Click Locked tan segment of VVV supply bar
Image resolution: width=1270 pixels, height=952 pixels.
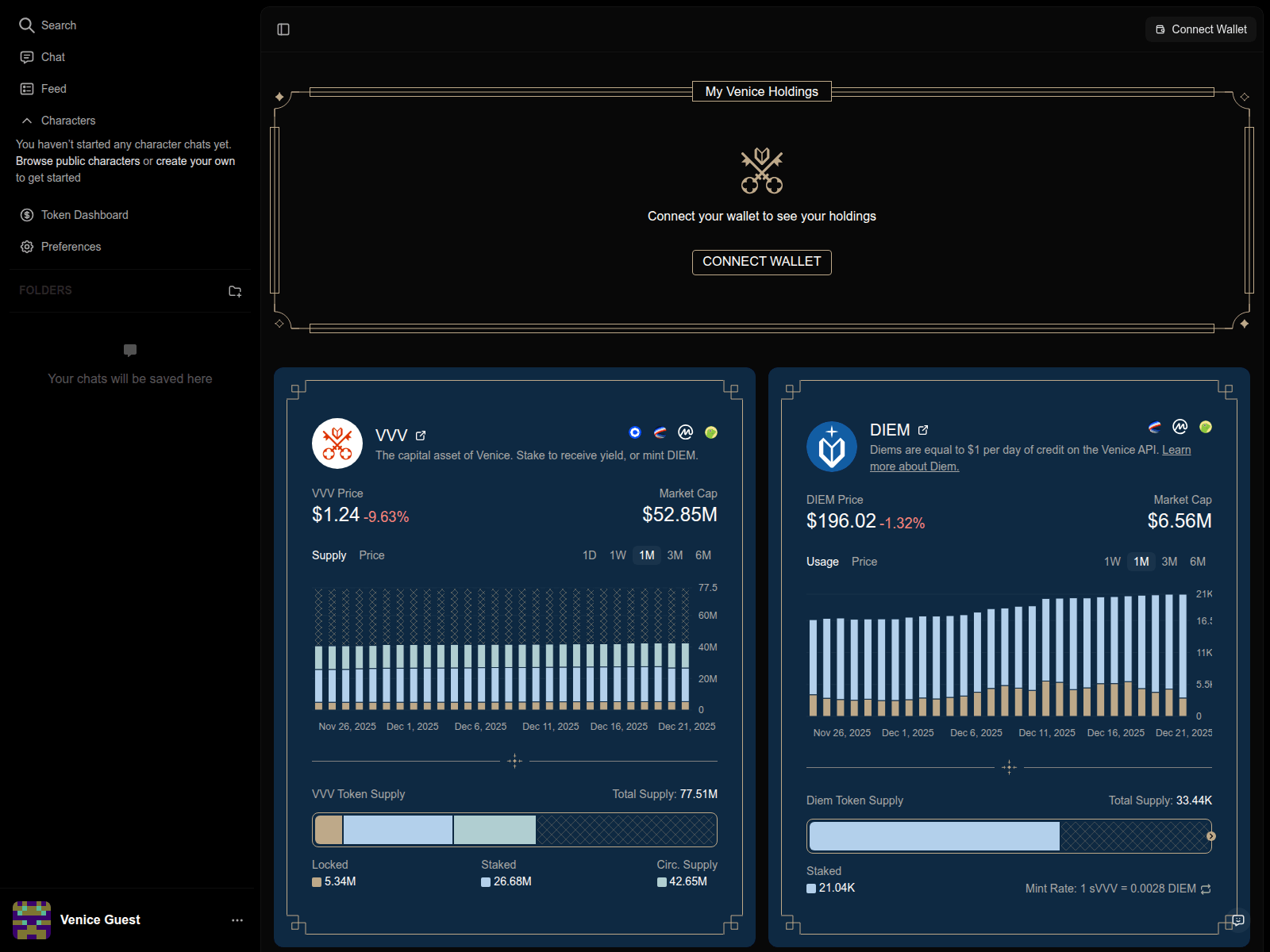click(x=329, y=830)
